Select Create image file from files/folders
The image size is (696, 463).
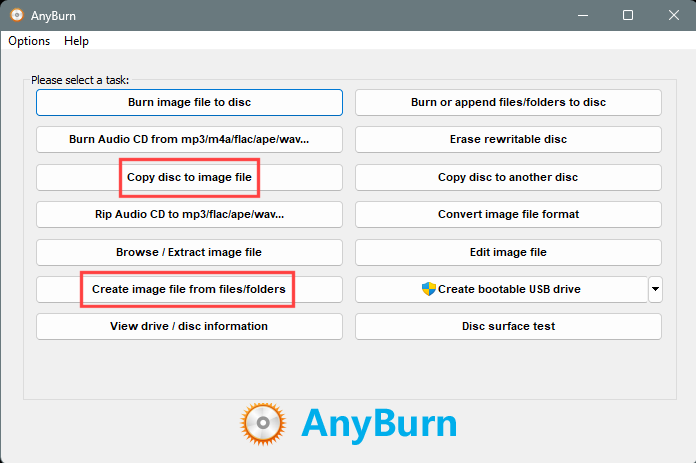pos(190,289)
